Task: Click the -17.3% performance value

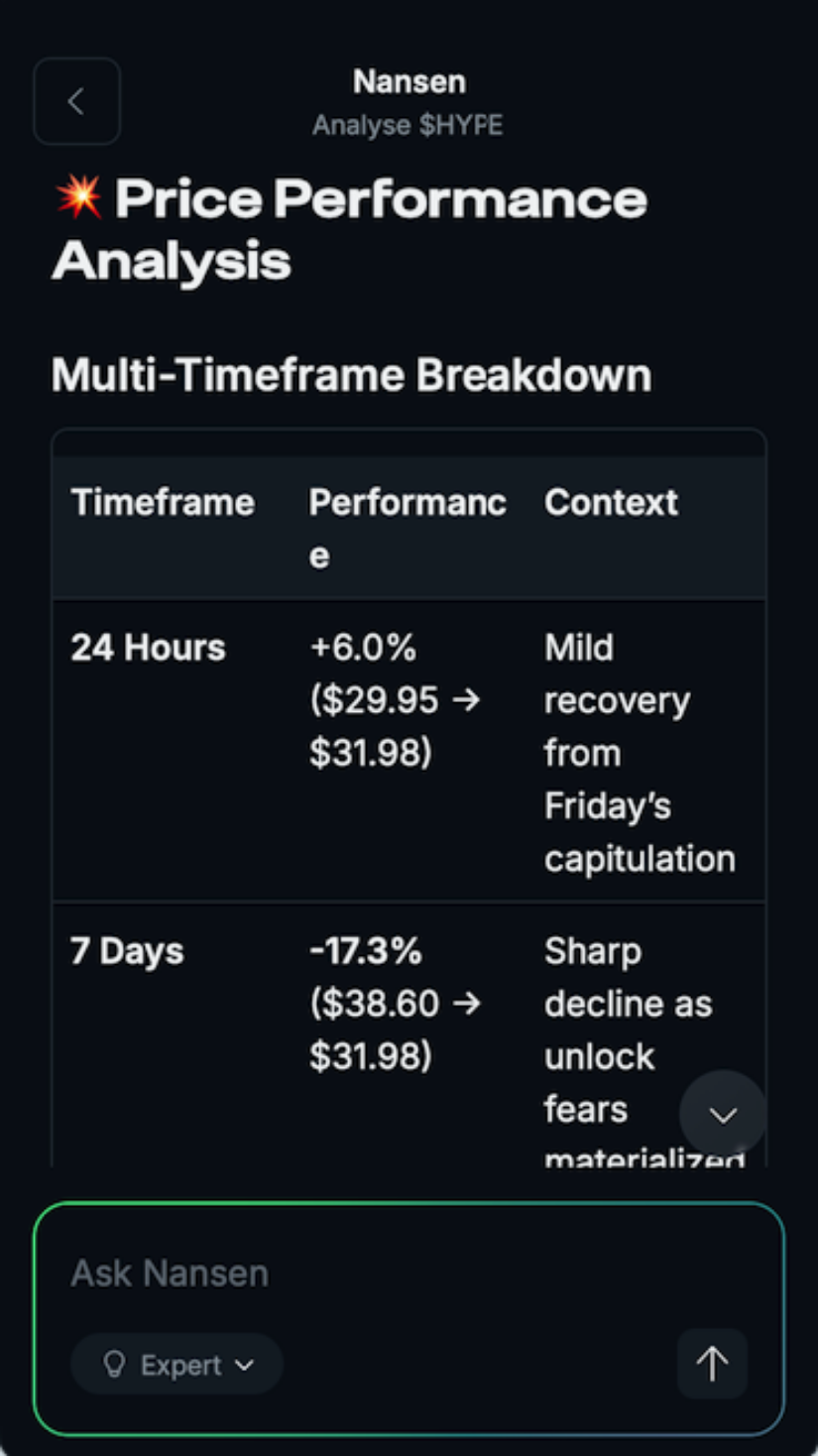Action: pyautogui.click(x=365, y=951)
